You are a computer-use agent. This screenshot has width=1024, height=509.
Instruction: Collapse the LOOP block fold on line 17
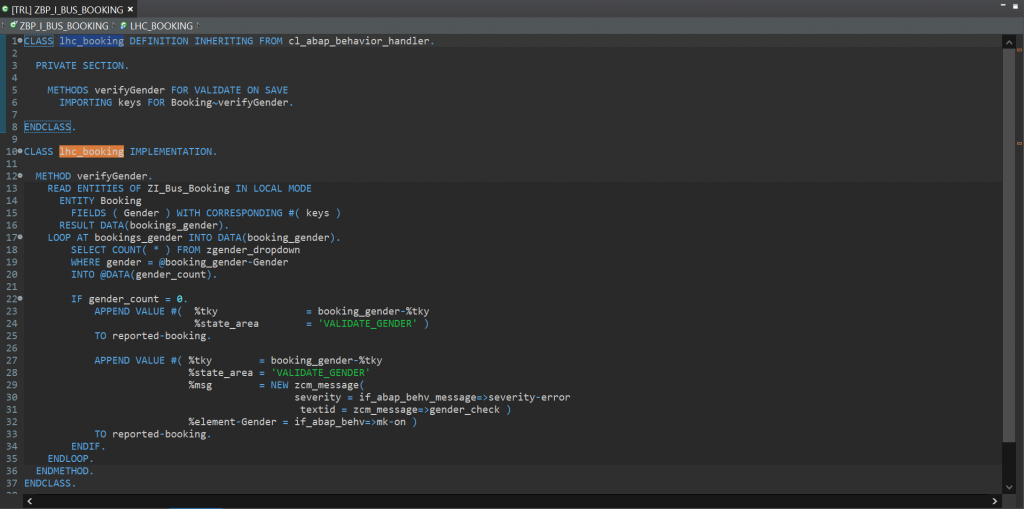click(20, 237)
